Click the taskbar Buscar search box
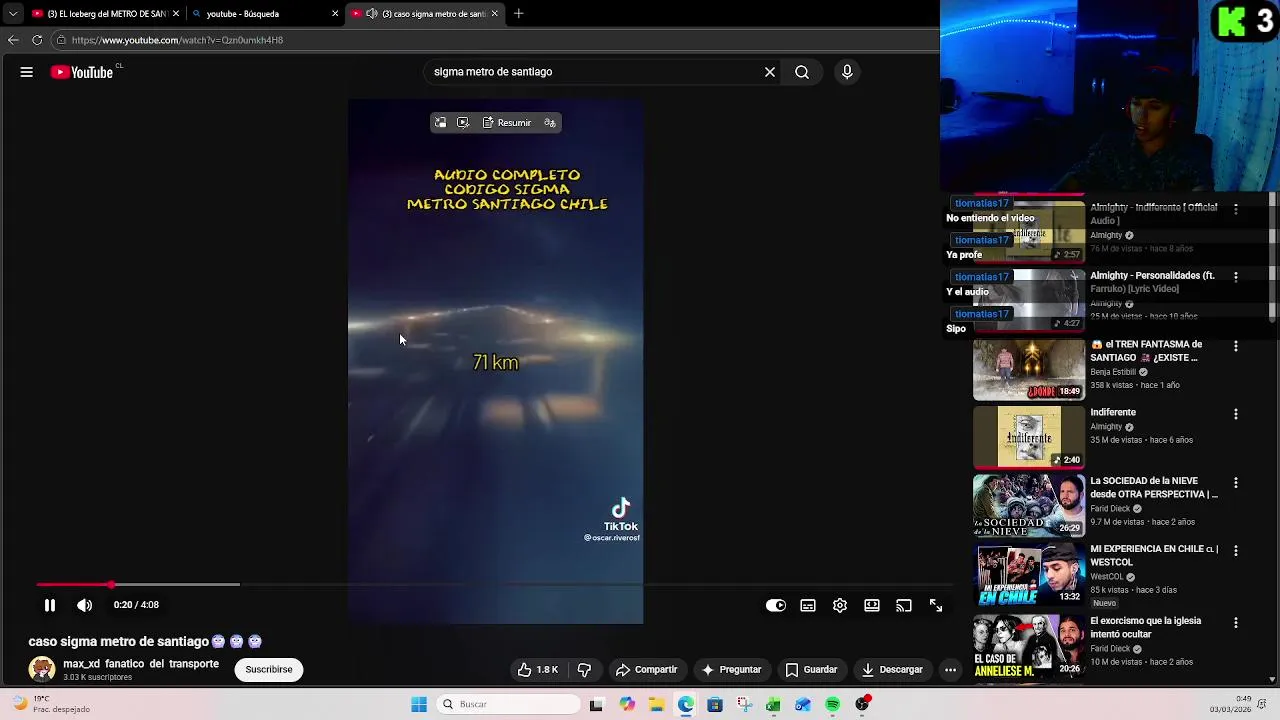Viewport: 1280px width, 720px height. tap(509, 705)
